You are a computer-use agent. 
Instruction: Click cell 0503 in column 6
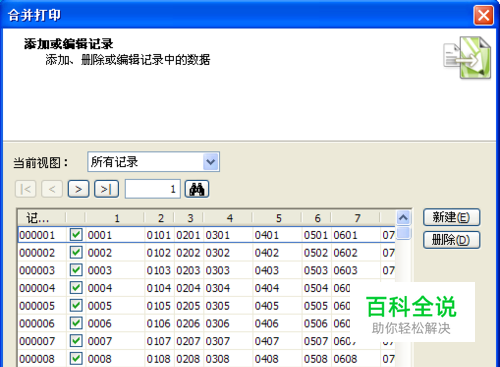point(316,270)
